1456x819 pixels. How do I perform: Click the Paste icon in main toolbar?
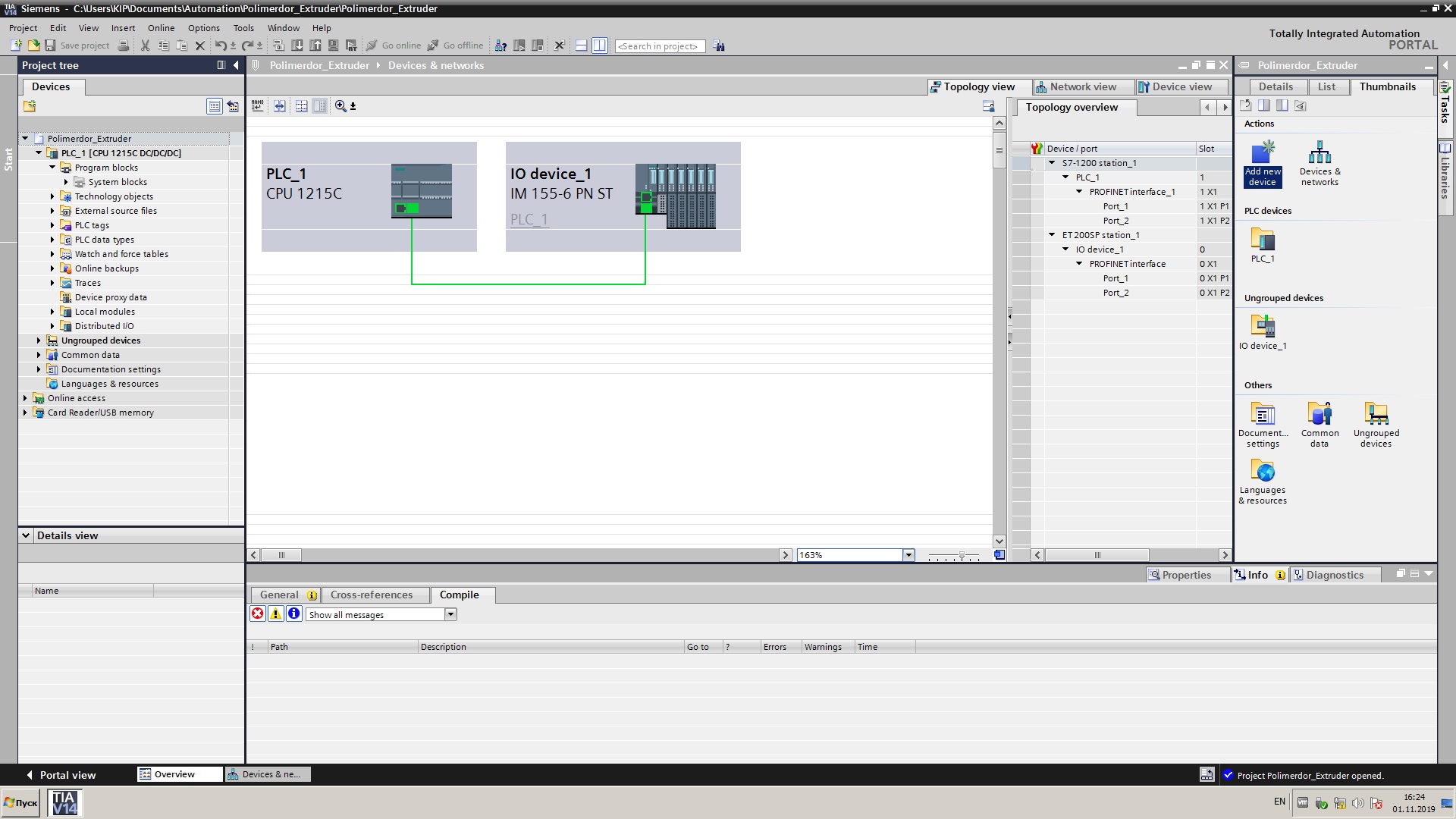pos(182,45)
